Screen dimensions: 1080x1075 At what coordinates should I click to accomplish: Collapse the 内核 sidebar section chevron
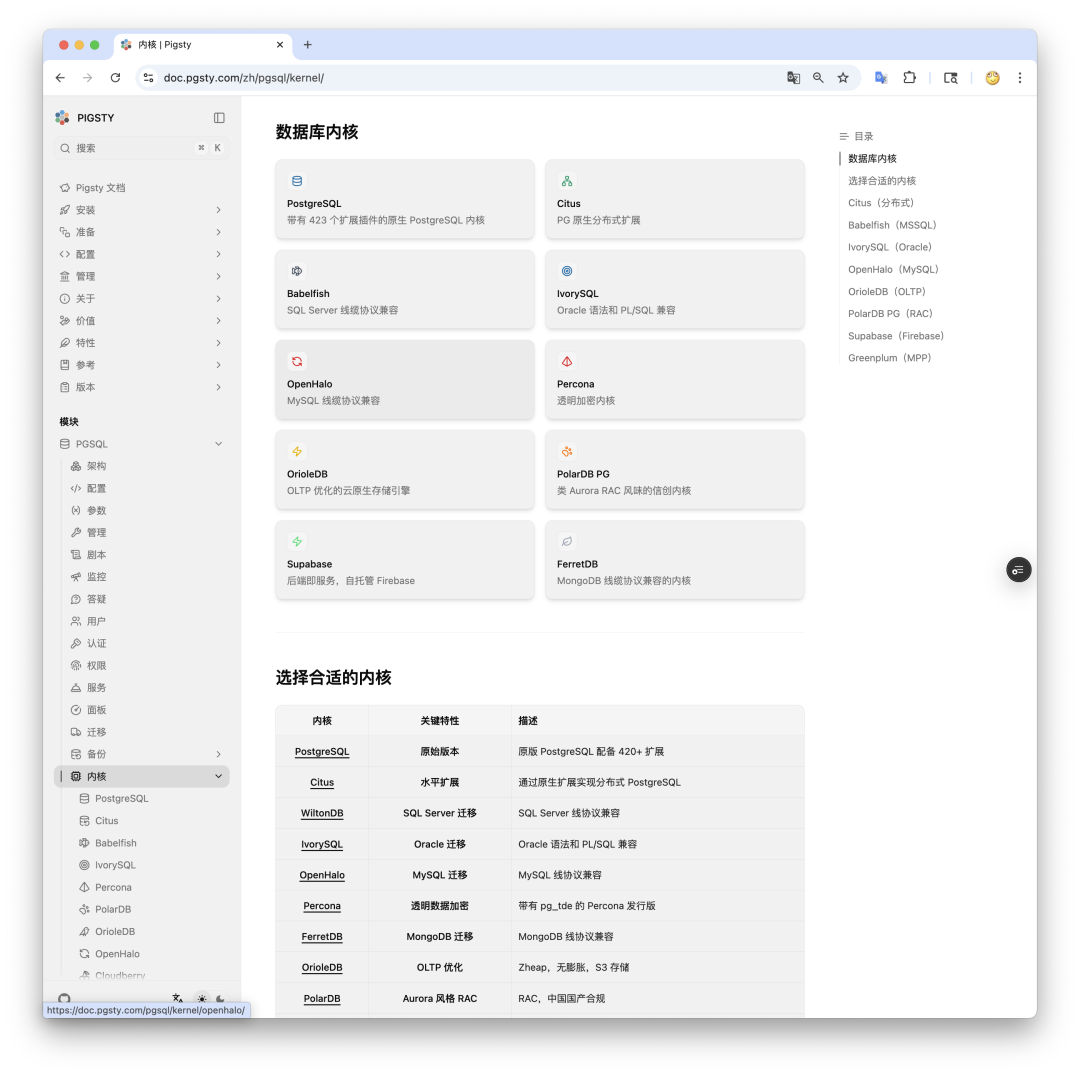(x=218, y=776)
